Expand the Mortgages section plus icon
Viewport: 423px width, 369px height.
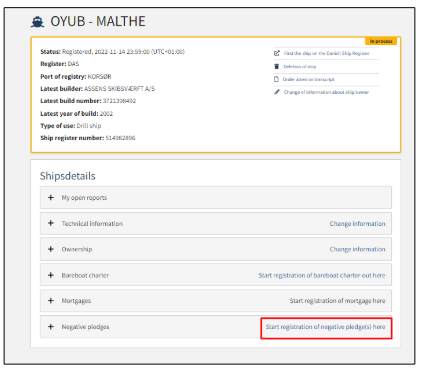[51, 300]
